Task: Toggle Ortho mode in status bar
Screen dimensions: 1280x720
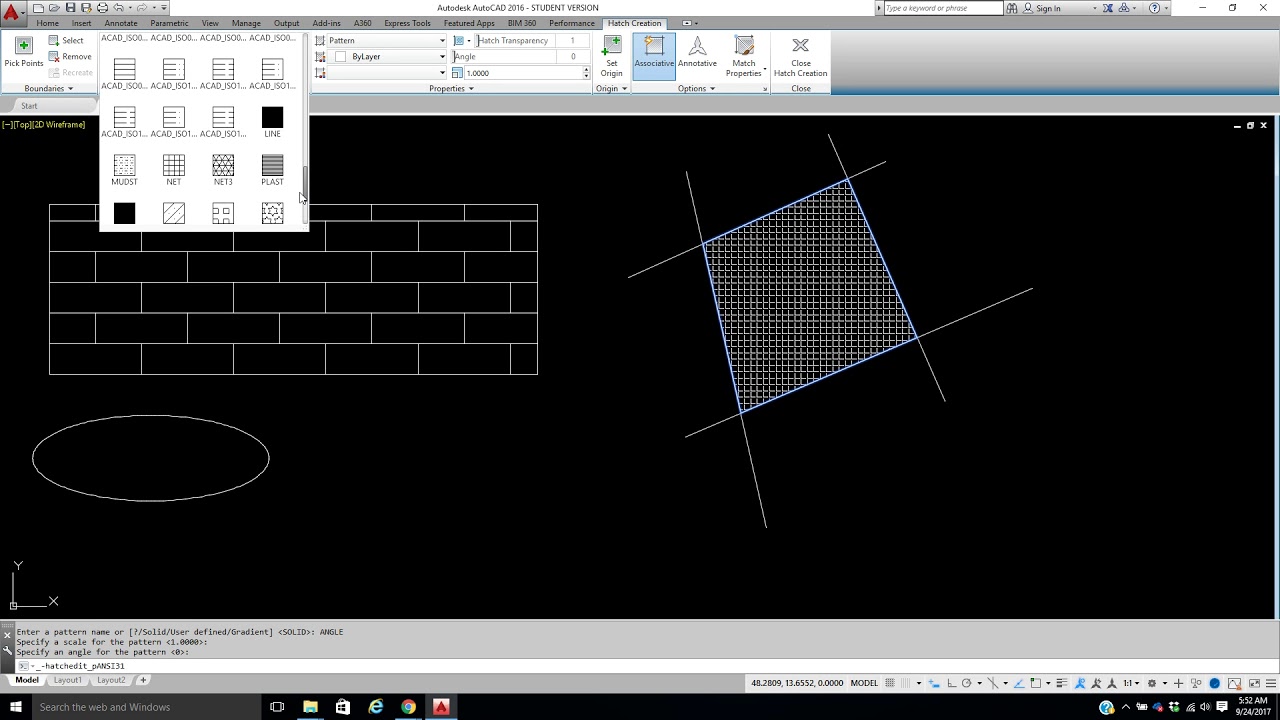Action: (952, 683)
